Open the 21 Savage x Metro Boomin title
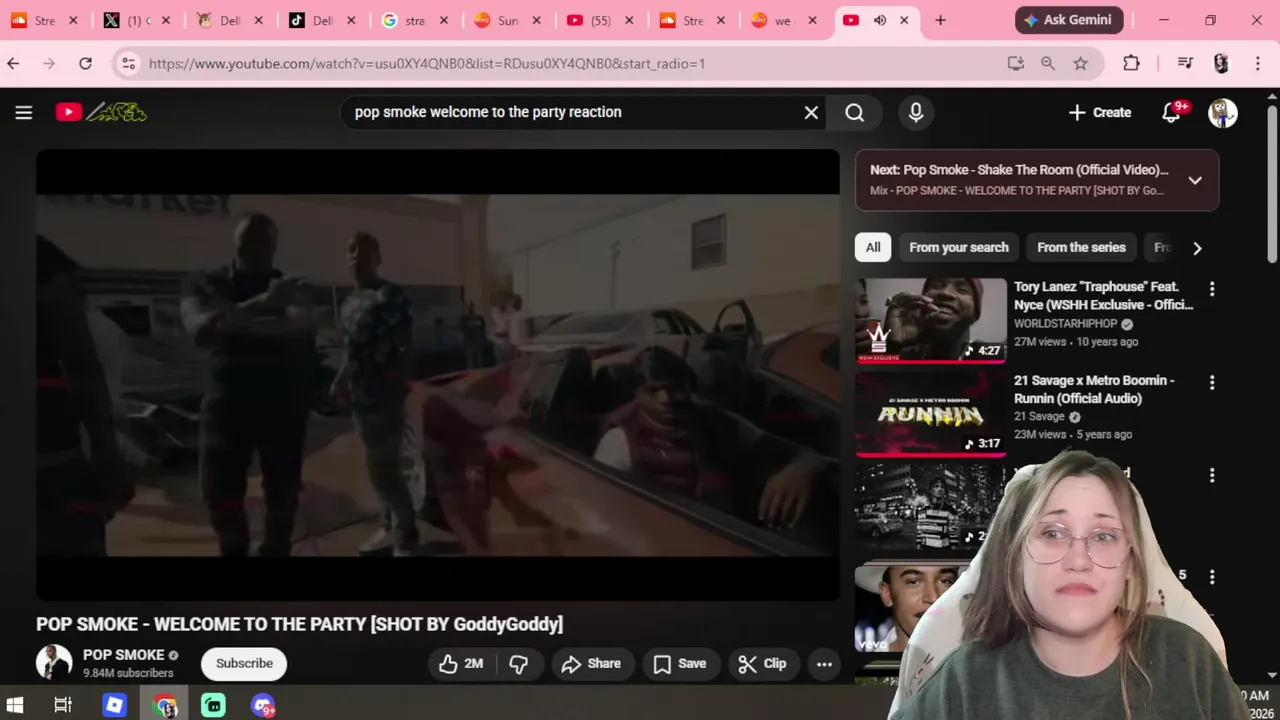This screenshot has height=720, width=1280. click(x=1094, y=389)
